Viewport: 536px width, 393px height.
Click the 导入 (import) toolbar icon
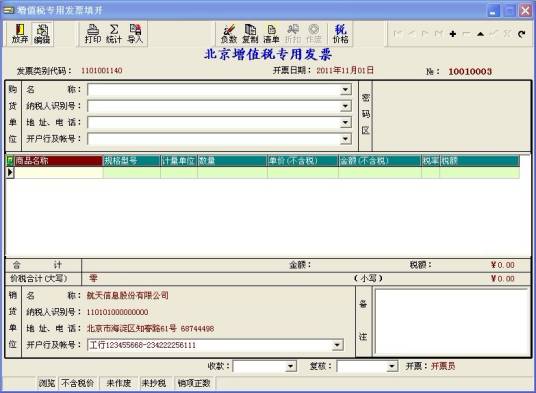point(135,34)
